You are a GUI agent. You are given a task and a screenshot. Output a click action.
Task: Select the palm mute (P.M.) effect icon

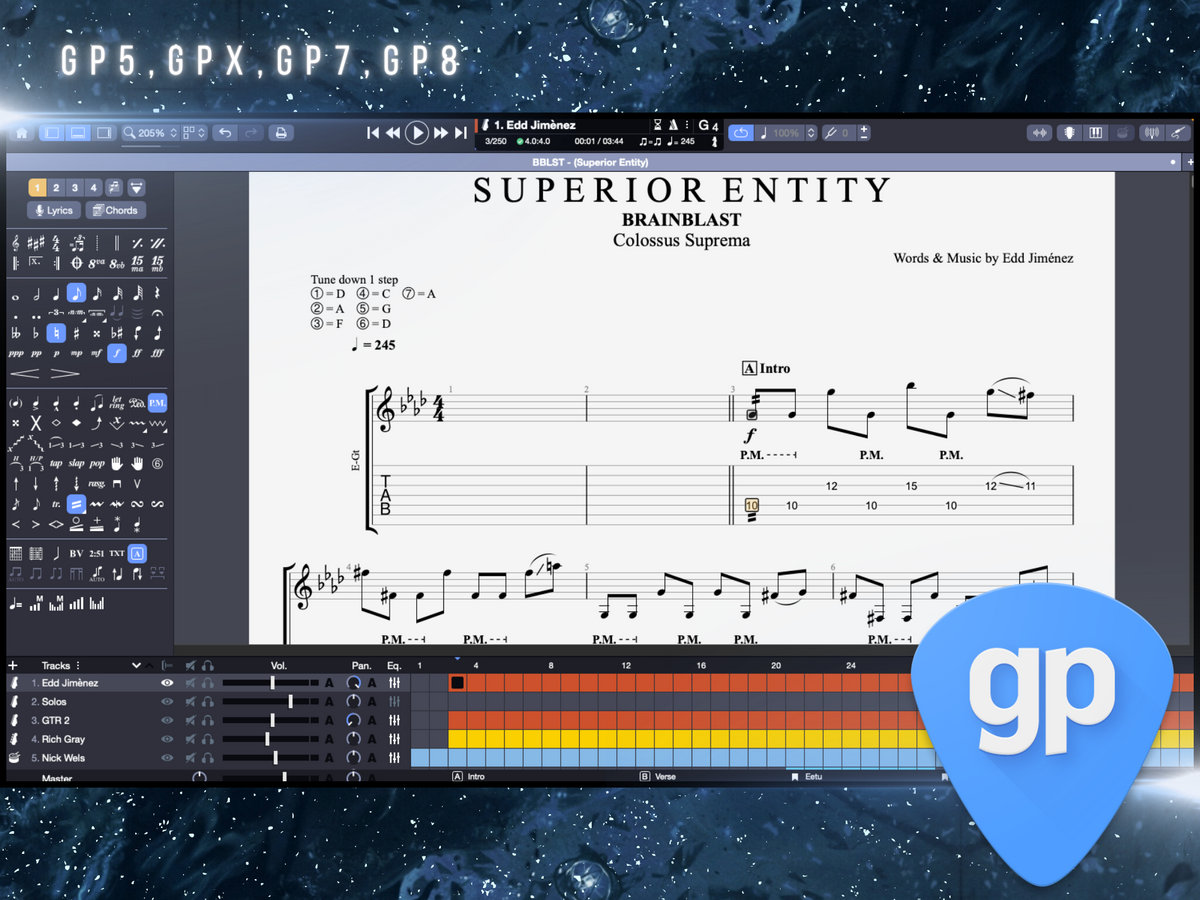pos(158,401)
